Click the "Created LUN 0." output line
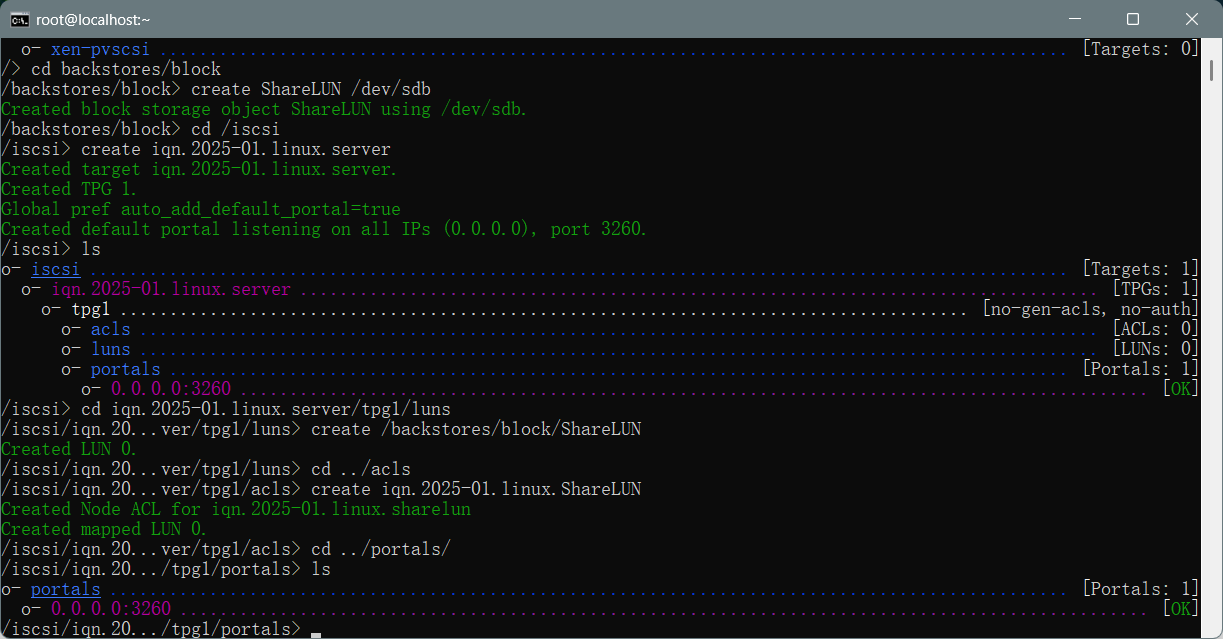 69,449
